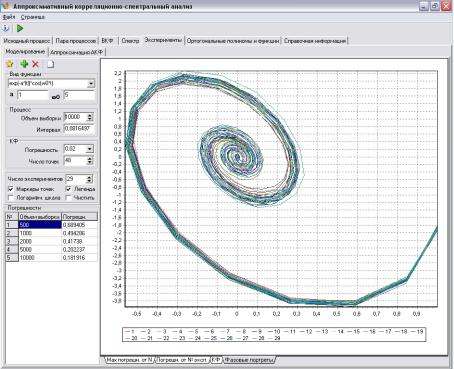Screen dimensions: 454x369
Task: Toggle the Легенда checkbox
Action: [68, 189]
